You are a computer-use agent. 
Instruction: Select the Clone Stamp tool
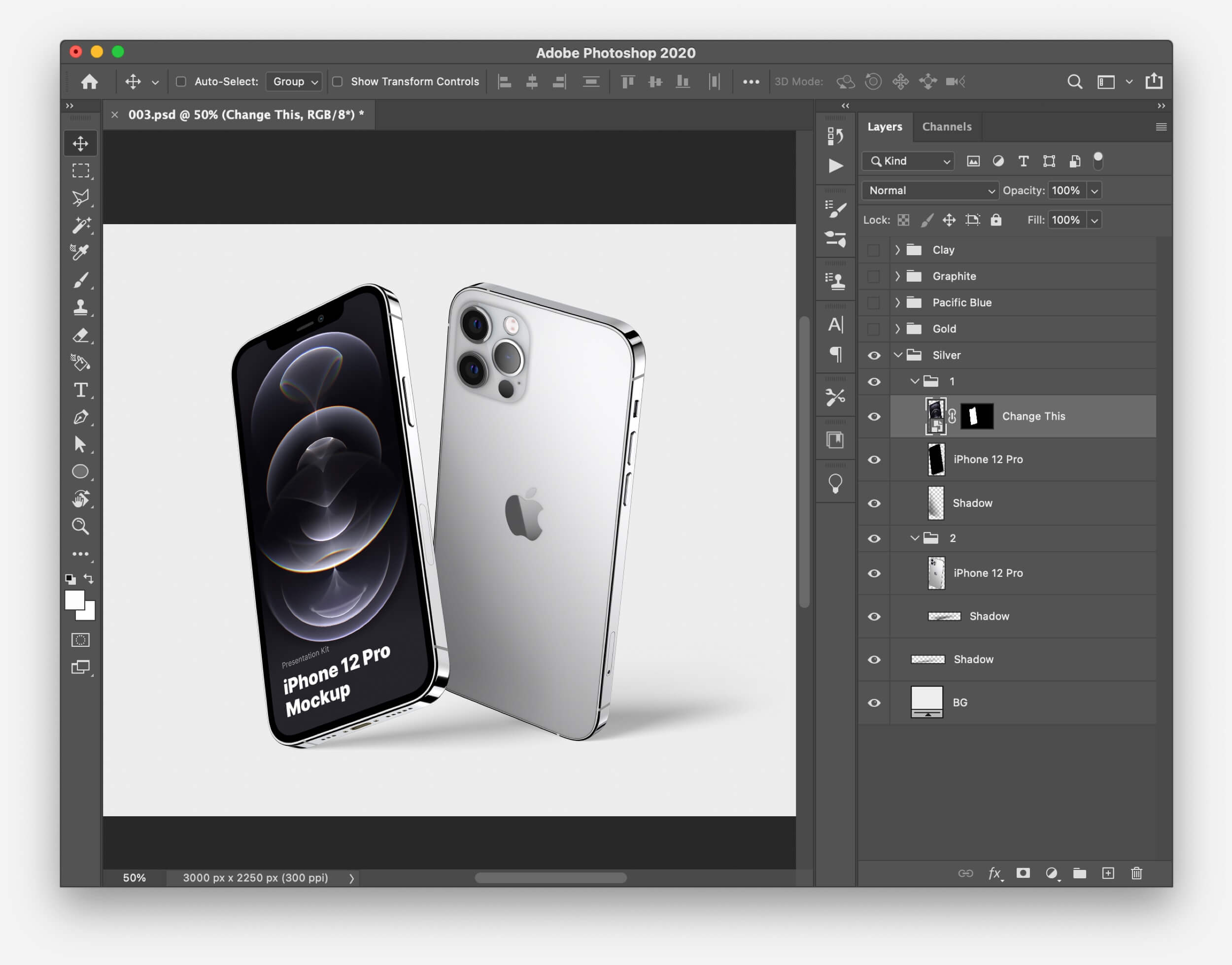click(80, 307)
